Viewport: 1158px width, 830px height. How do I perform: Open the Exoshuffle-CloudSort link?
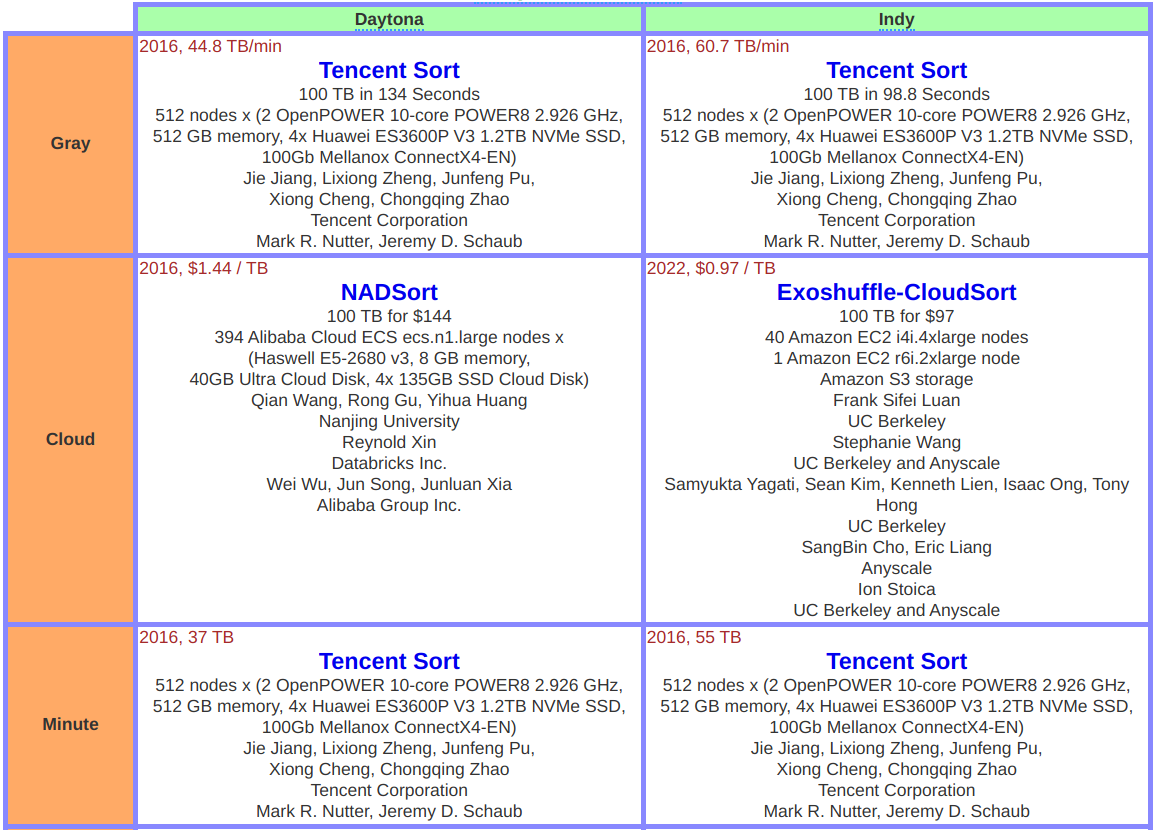tap(896, 292)
